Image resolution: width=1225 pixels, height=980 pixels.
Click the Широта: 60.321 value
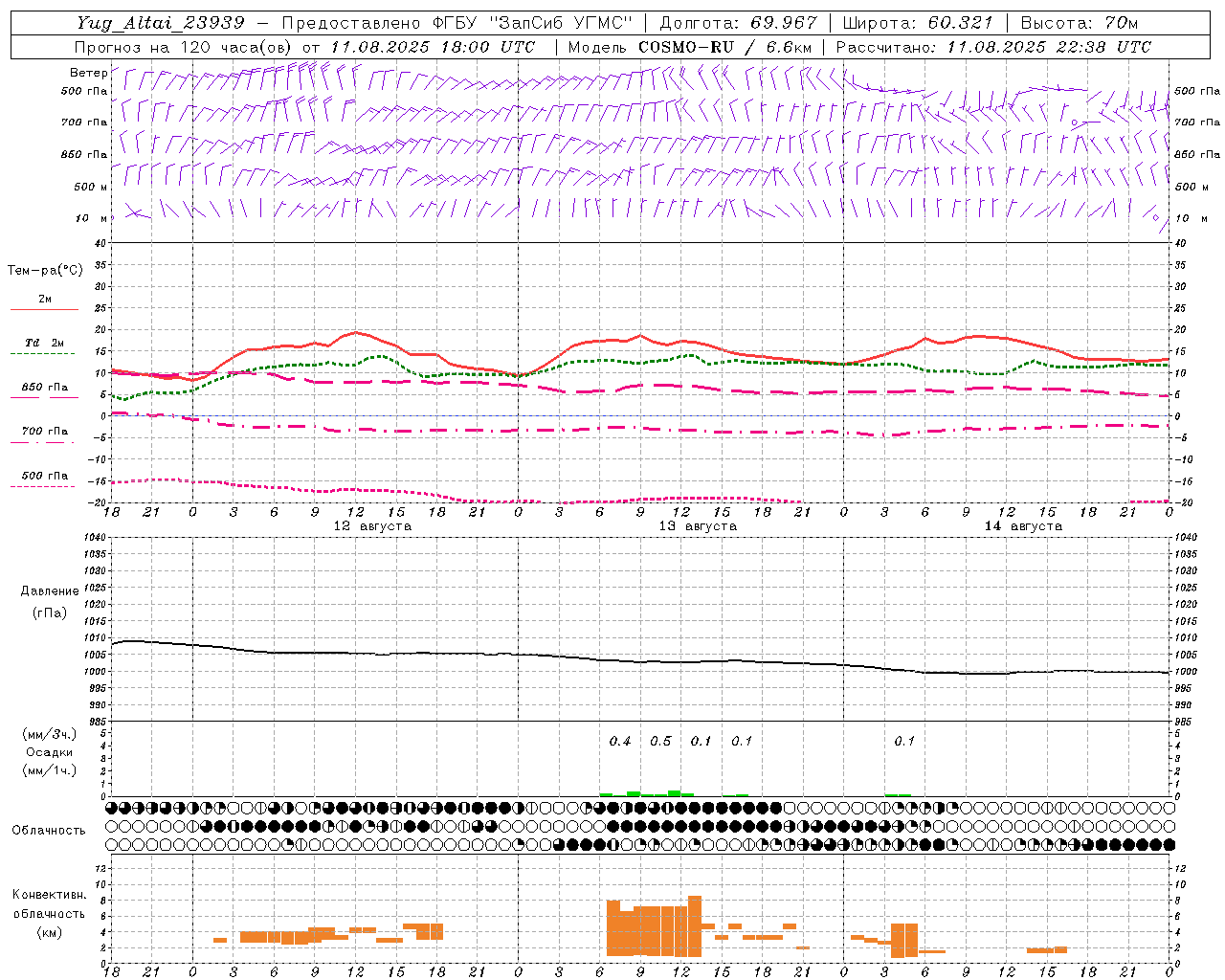918,23
